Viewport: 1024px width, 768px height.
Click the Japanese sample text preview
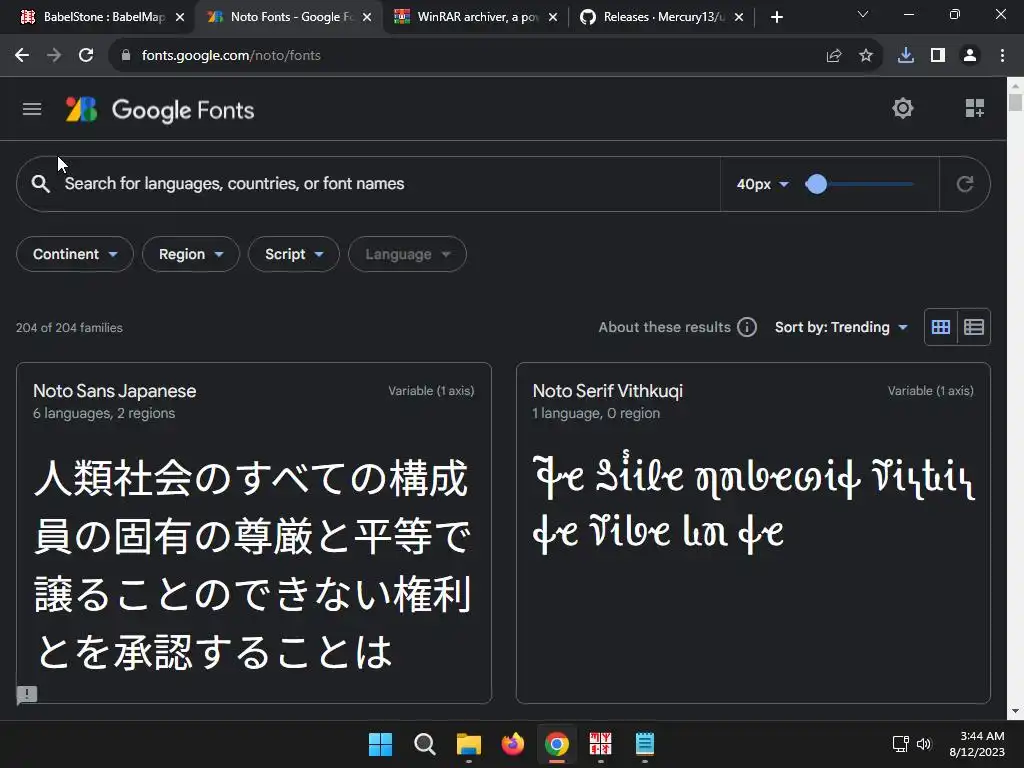click(x=252, y=566)
